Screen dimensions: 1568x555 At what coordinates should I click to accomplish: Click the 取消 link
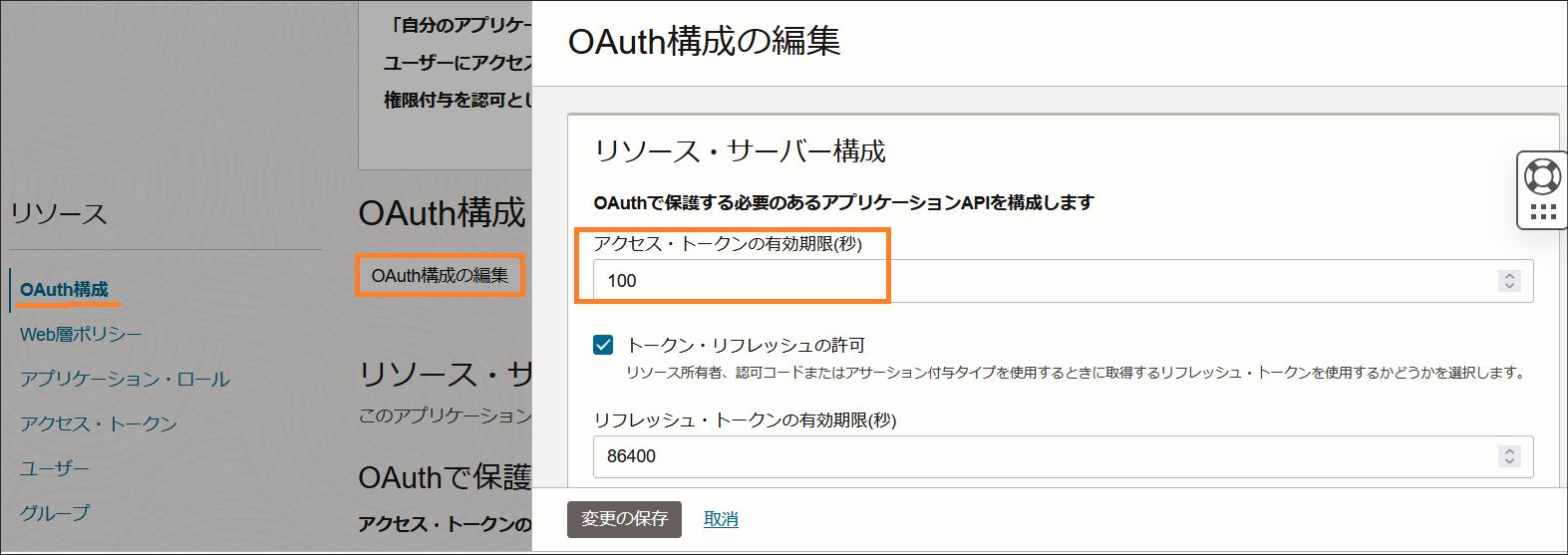721,519
